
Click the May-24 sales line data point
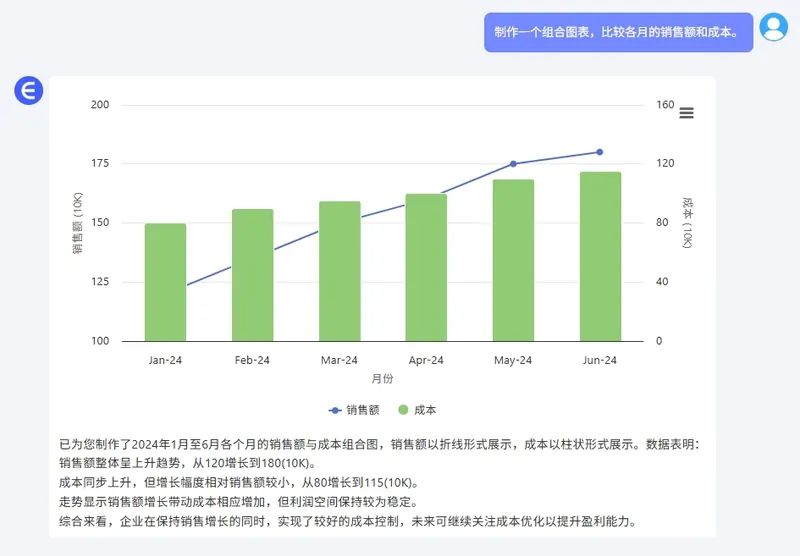[513, 164]
